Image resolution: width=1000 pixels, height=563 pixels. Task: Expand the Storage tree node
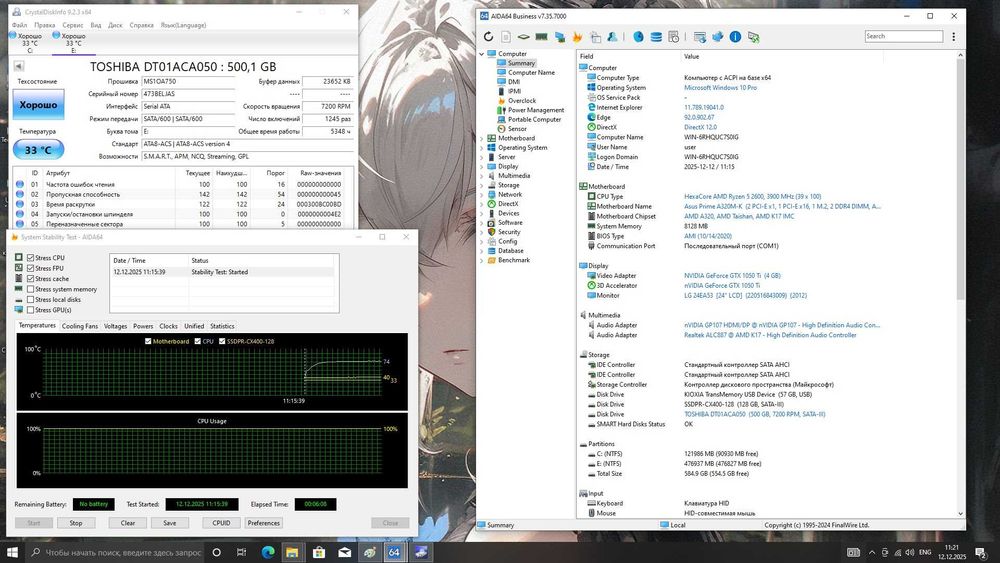(x=482, y=185)
